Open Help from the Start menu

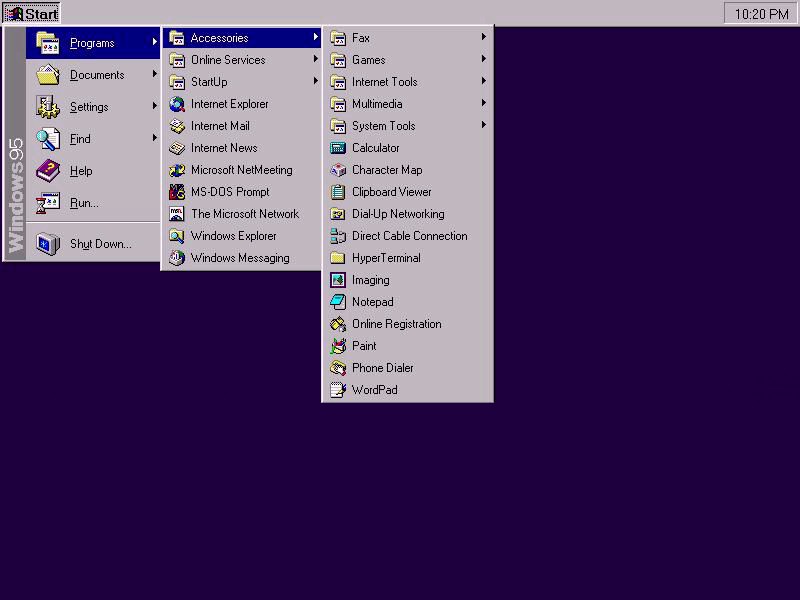(81, 171)
